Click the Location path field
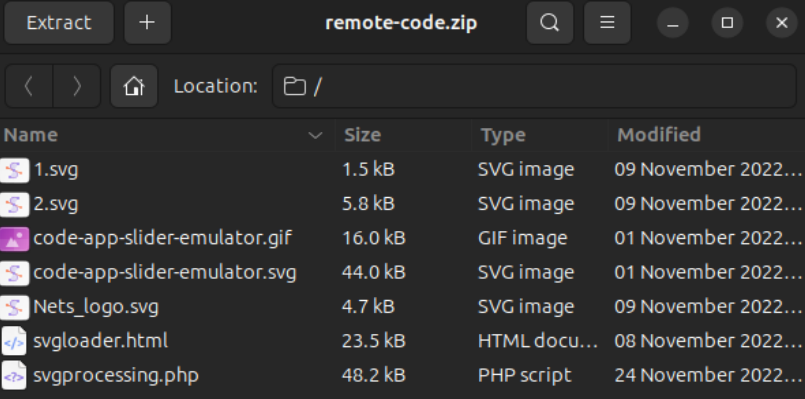 534,86
